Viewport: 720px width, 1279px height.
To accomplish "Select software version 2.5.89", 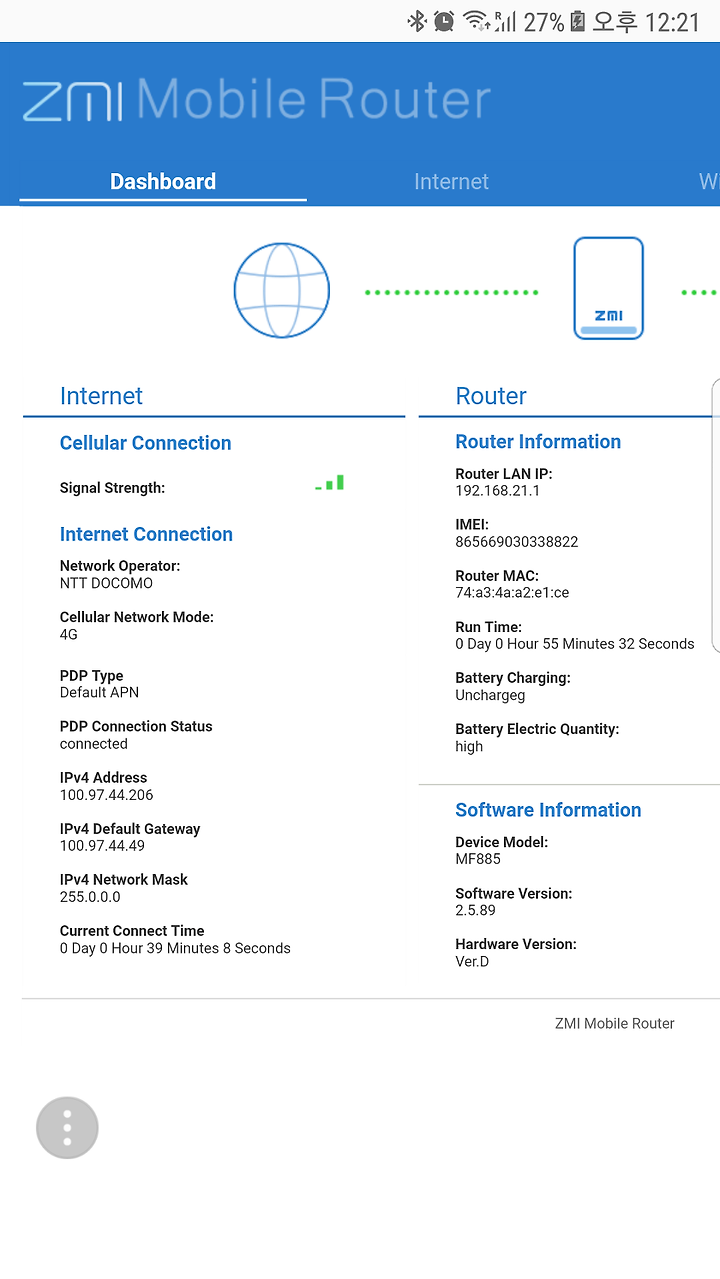I will [x=475, y=910].
